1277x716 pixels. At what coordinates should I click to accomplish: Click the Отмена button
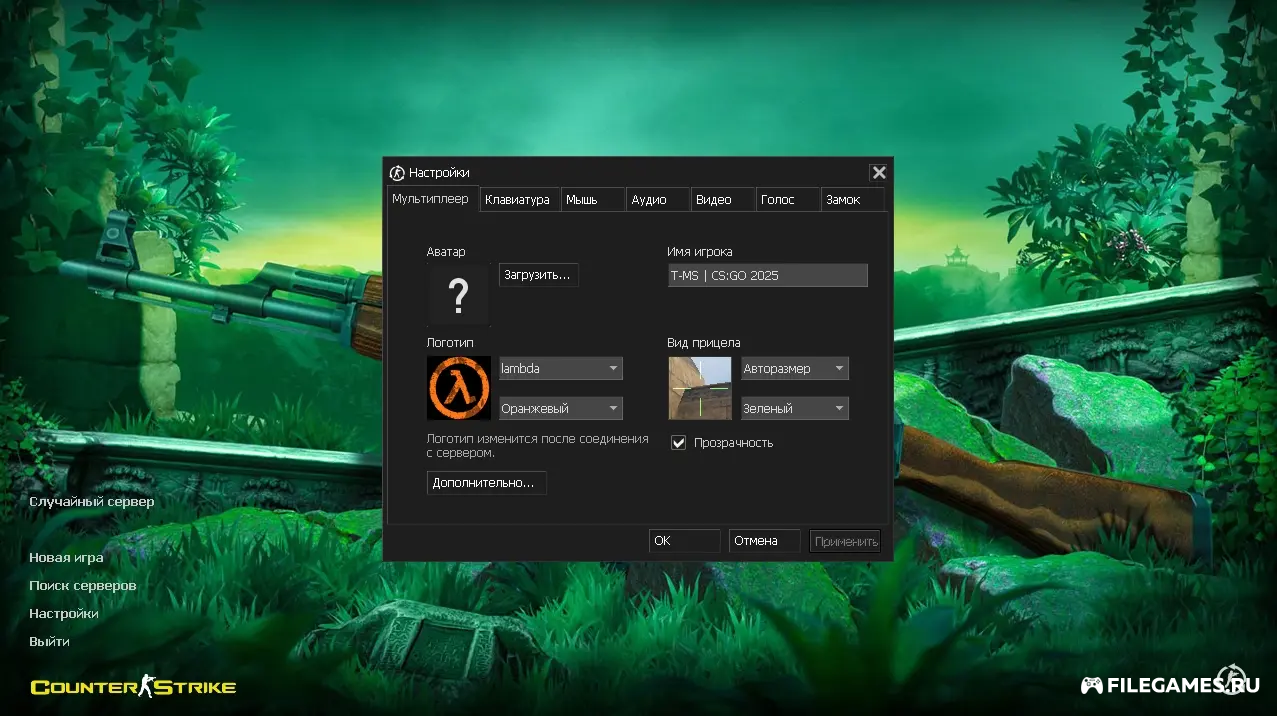(764, 541)
